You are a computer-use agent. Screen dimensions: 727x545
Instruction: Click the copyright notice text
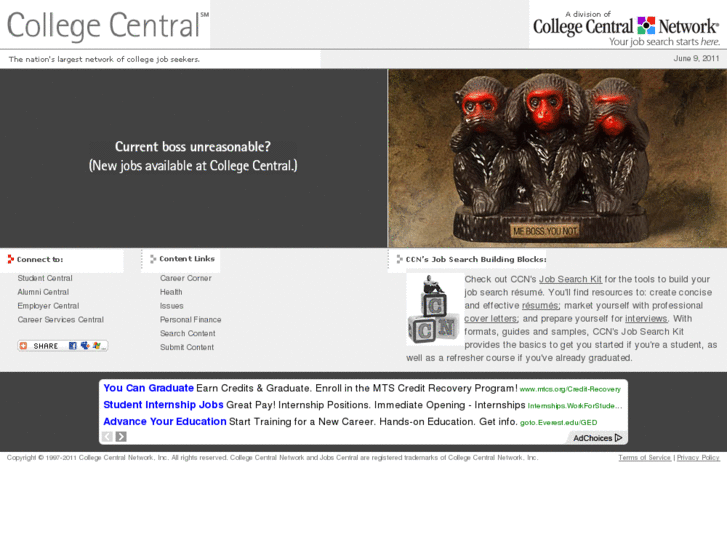(x=273, y=458)
